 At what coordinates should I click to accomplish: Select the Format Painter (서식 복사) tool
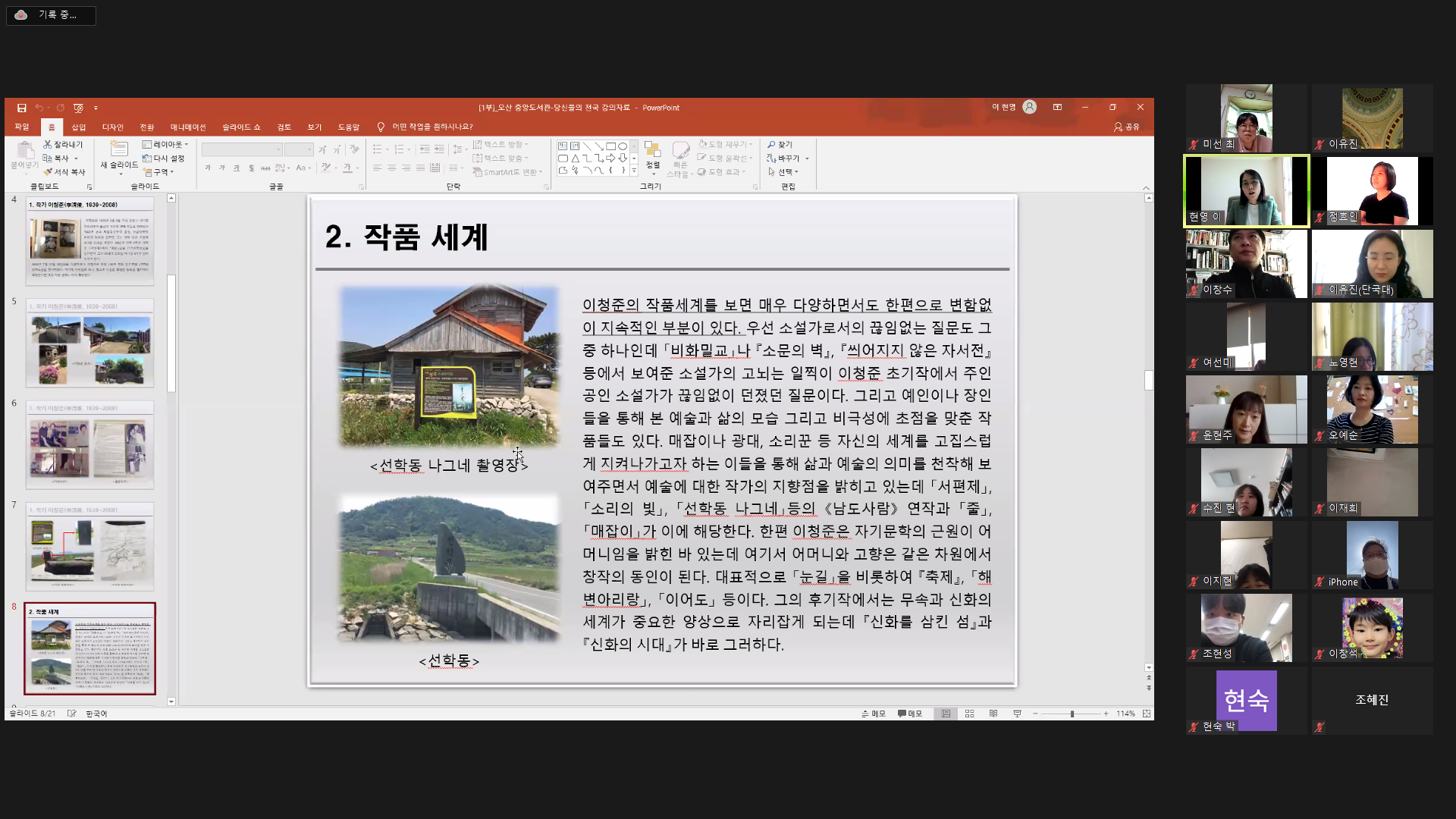[64, 172]
